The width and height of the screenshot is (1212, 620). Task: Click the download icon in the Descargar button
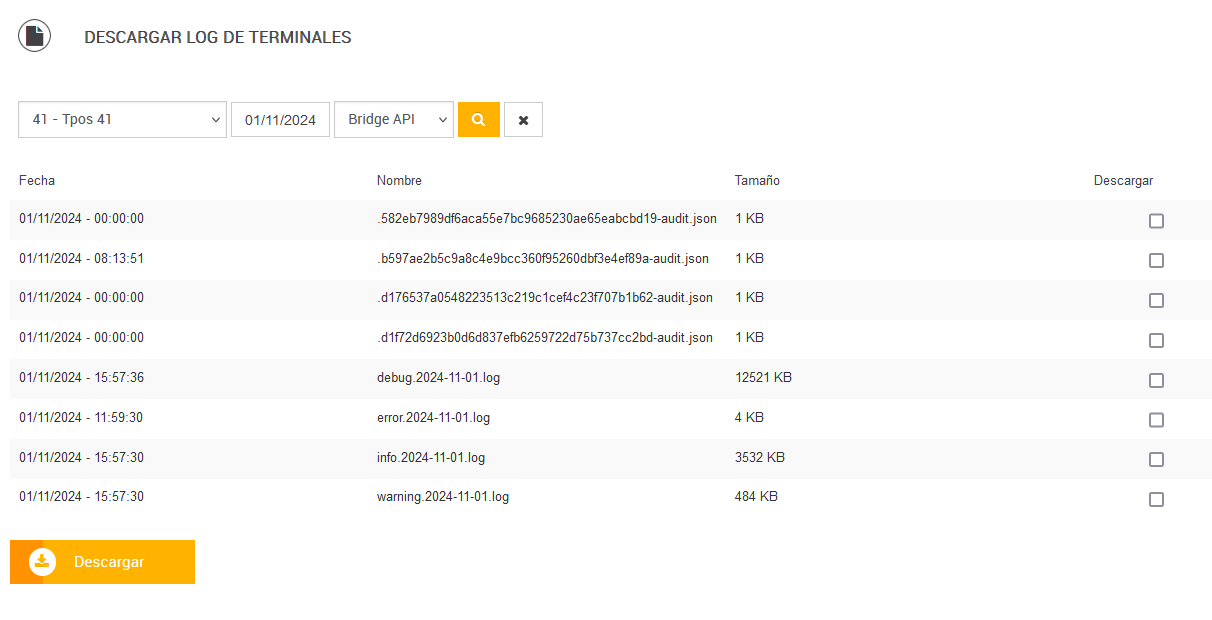point(42,562)
